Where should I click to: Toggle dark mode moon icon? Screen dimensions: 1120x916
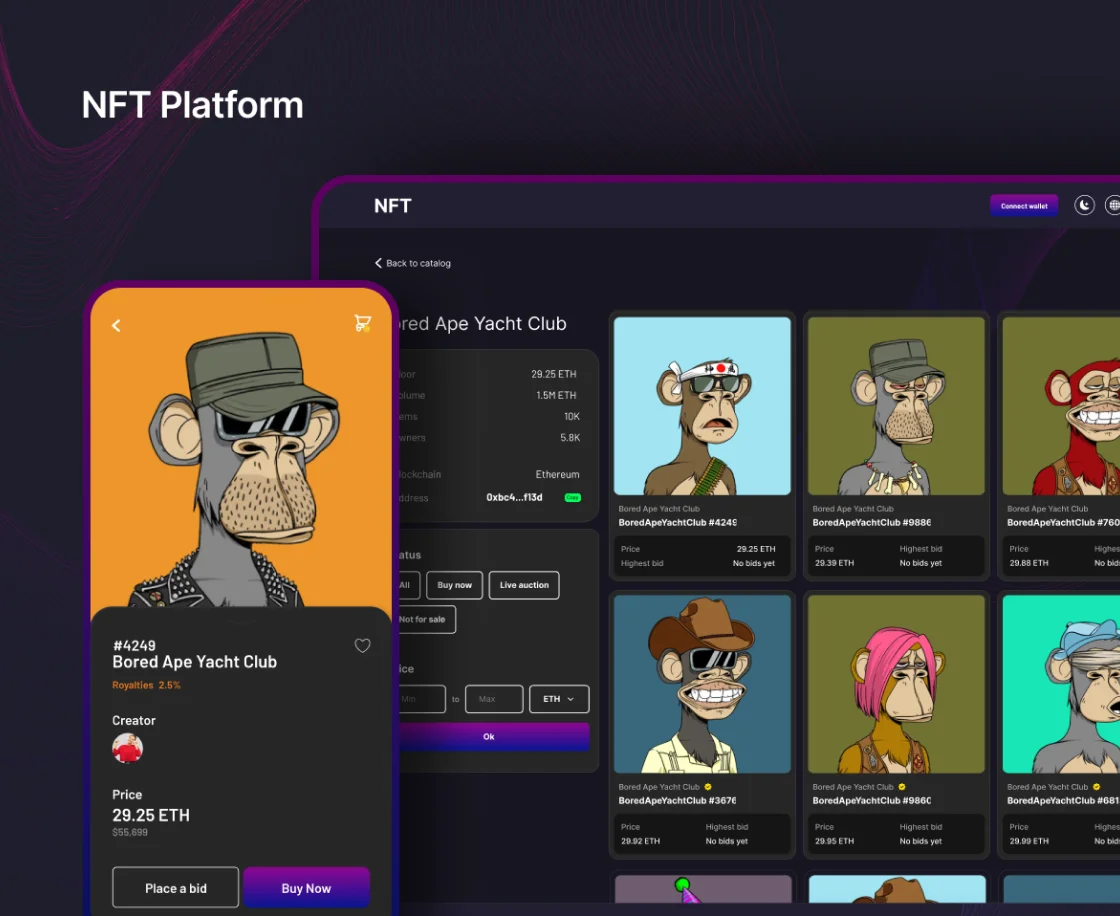click(1084, 205)
